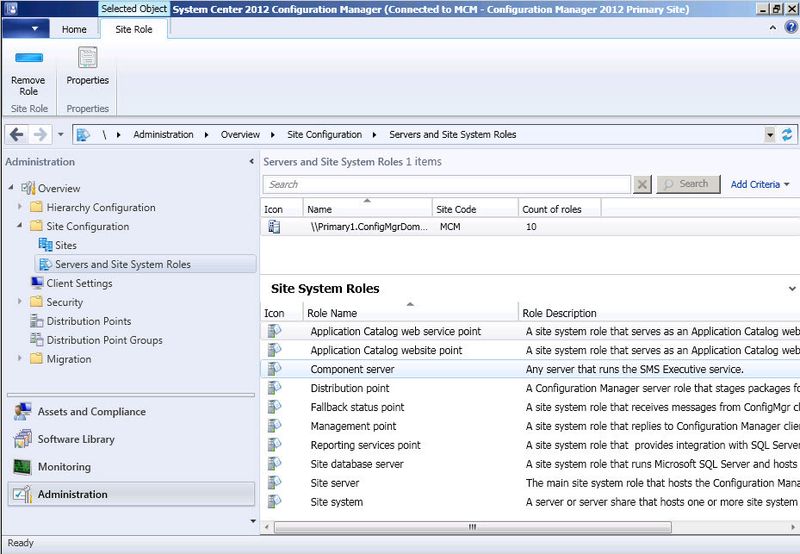
Task: Click the Role Description column header
Action: [659, 313]
